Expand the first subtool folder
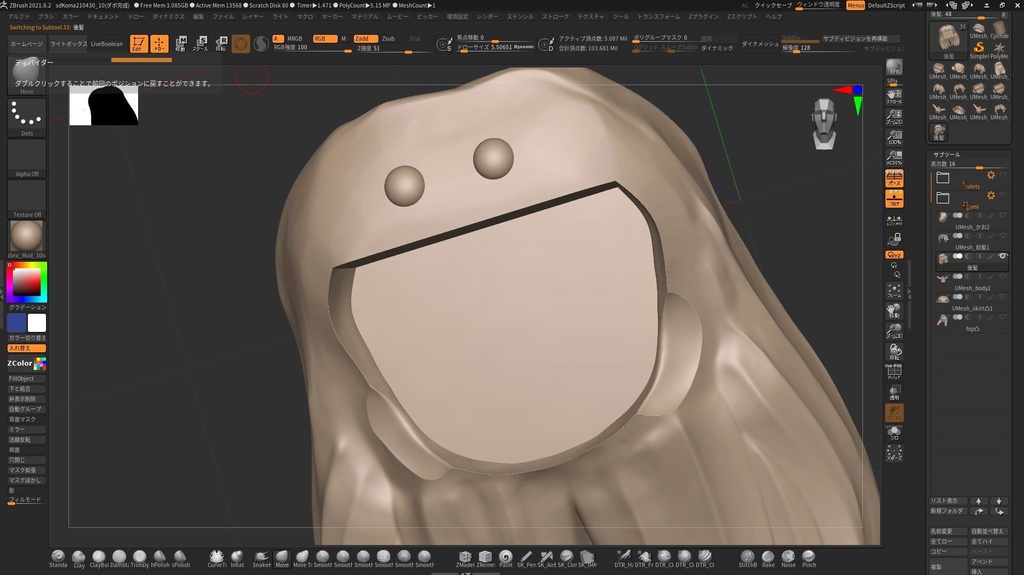The image size is (1024, 575). coord(943,177)
